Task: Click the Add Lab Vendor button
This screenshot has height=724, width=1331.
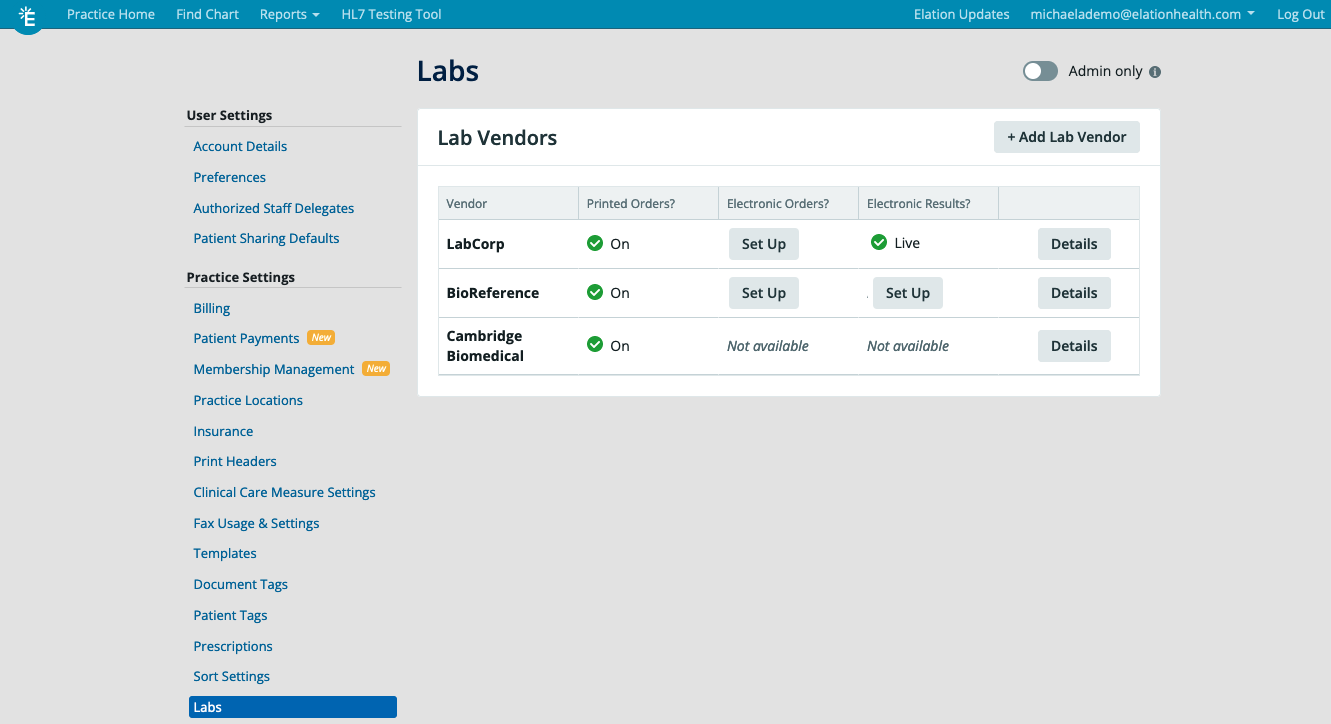Action: [x=1066, y=136]
